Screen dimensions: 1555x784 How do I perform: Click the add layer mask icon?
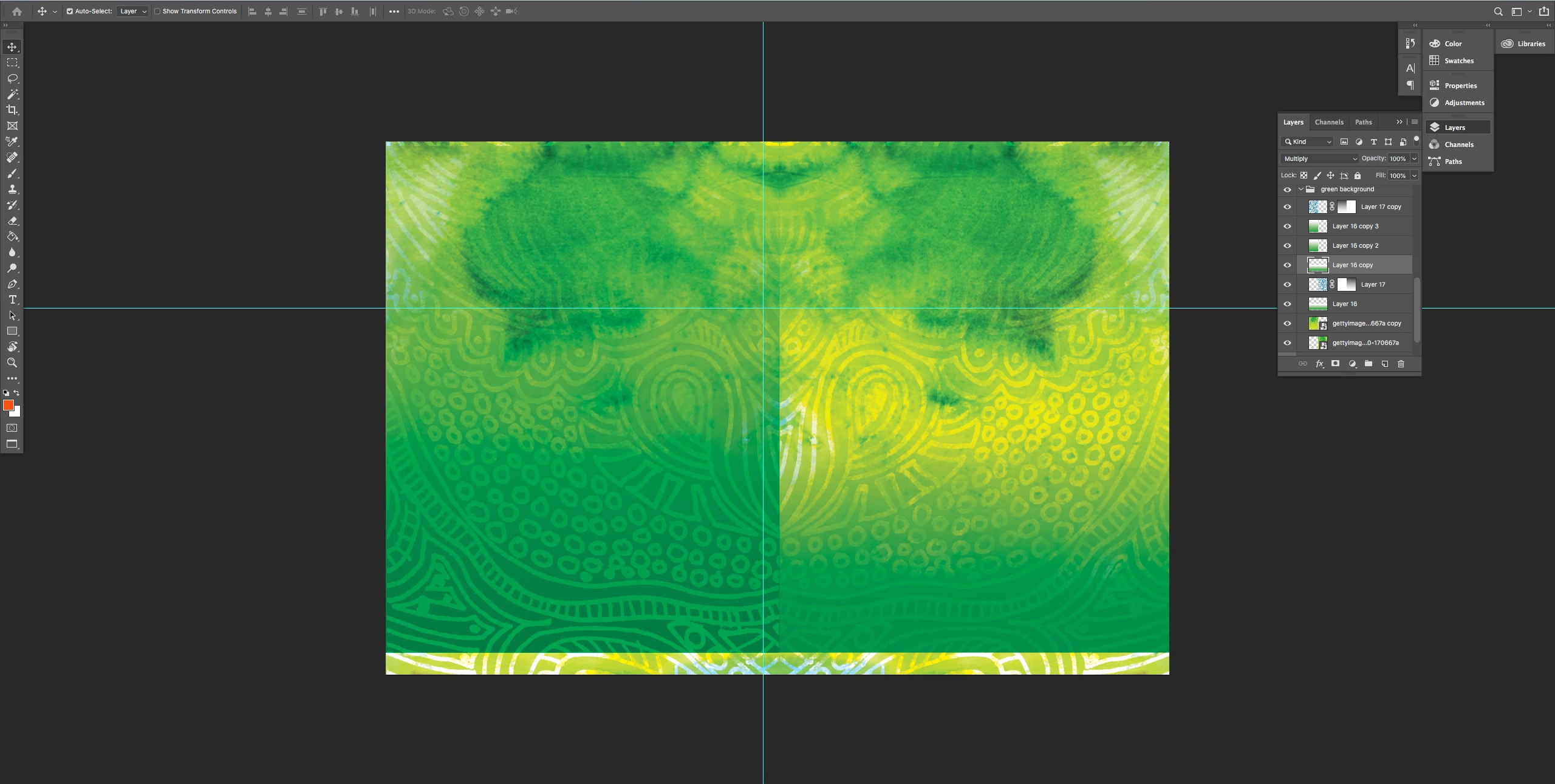[x=1335, y=364]
